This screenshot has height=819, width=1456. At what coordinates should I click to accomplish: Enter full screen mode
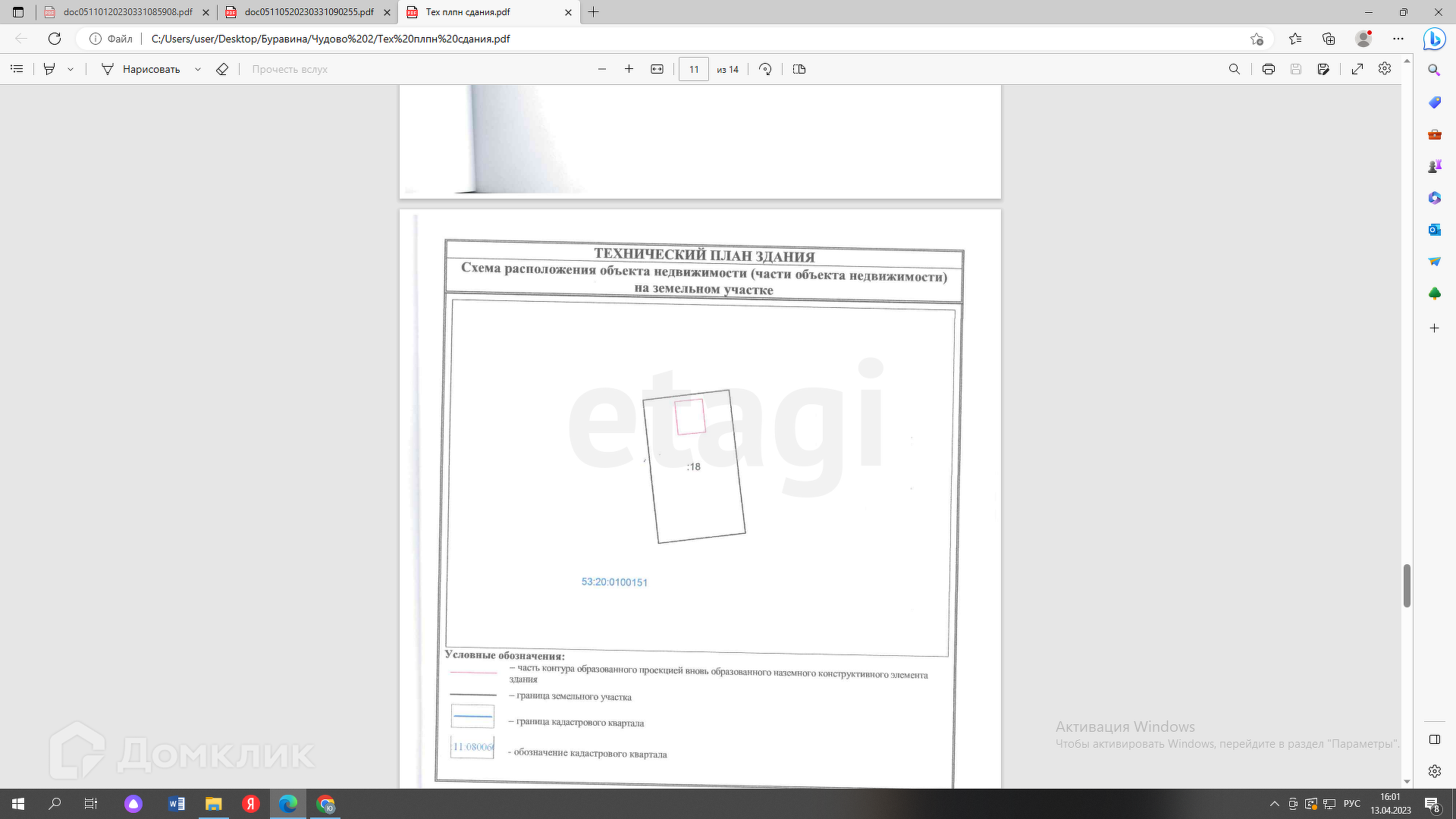point(1357,69)
